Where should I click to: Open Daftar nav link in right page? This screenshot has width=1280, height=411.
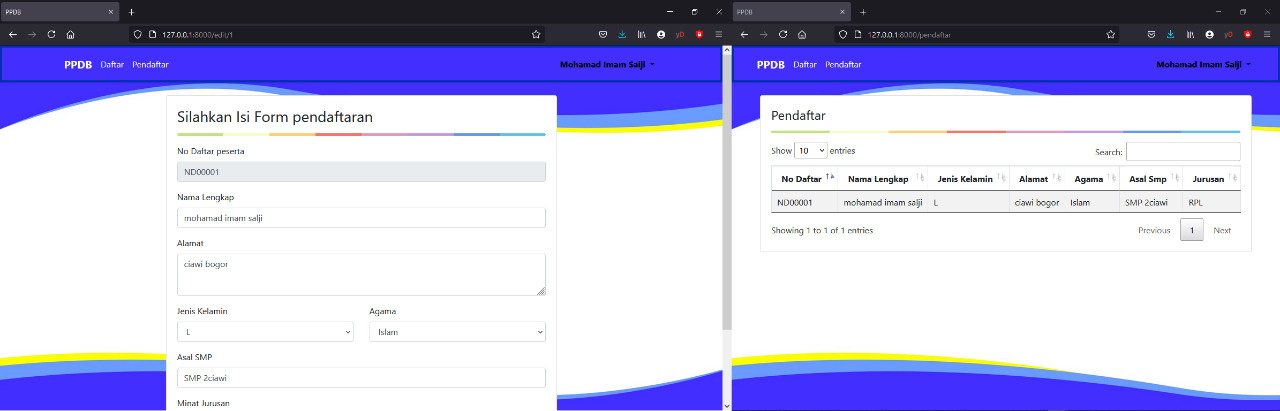click(x=805, y=64)
